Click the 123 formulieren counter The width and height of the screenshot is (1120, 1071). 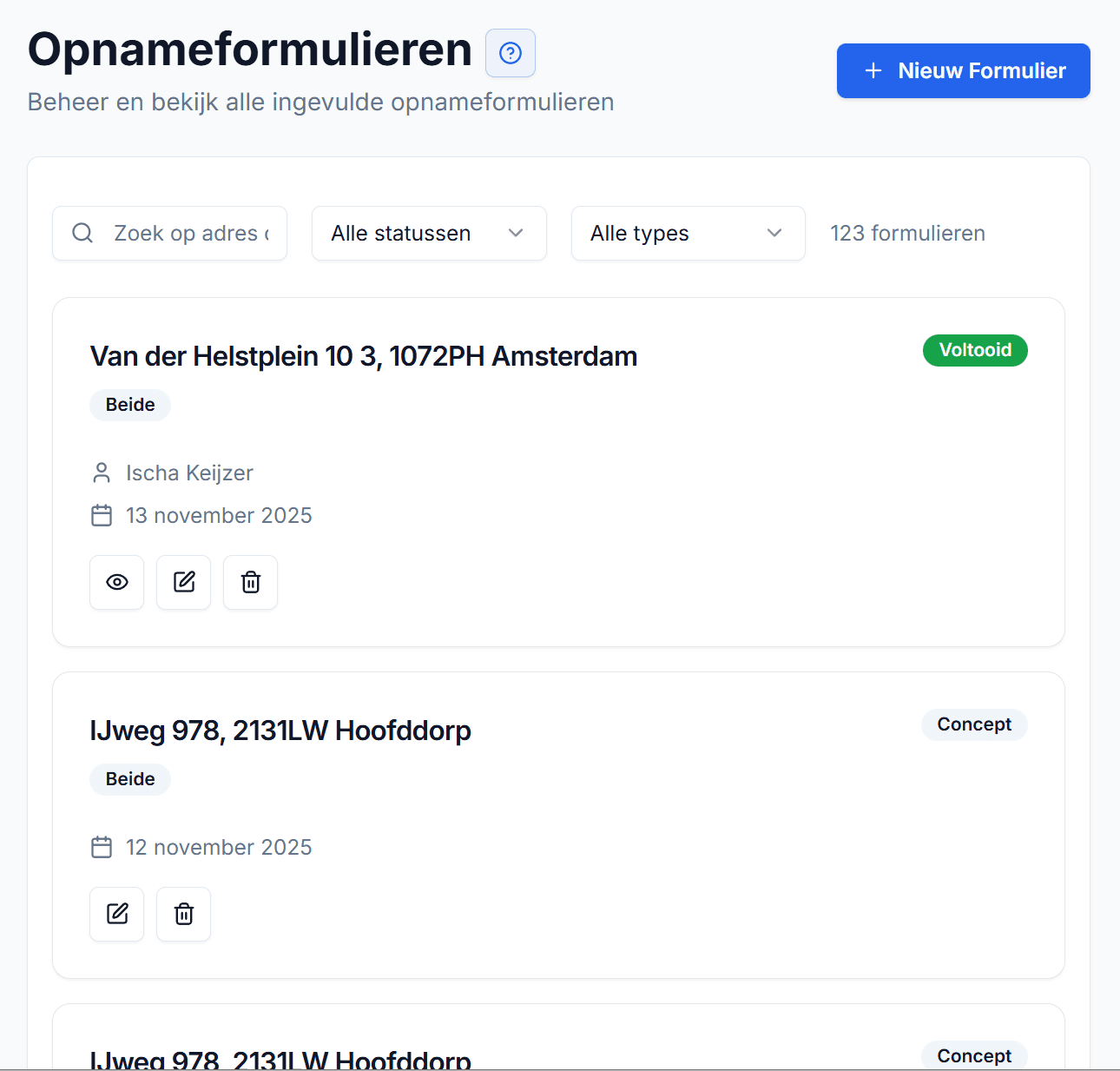(x=907, y=233)
